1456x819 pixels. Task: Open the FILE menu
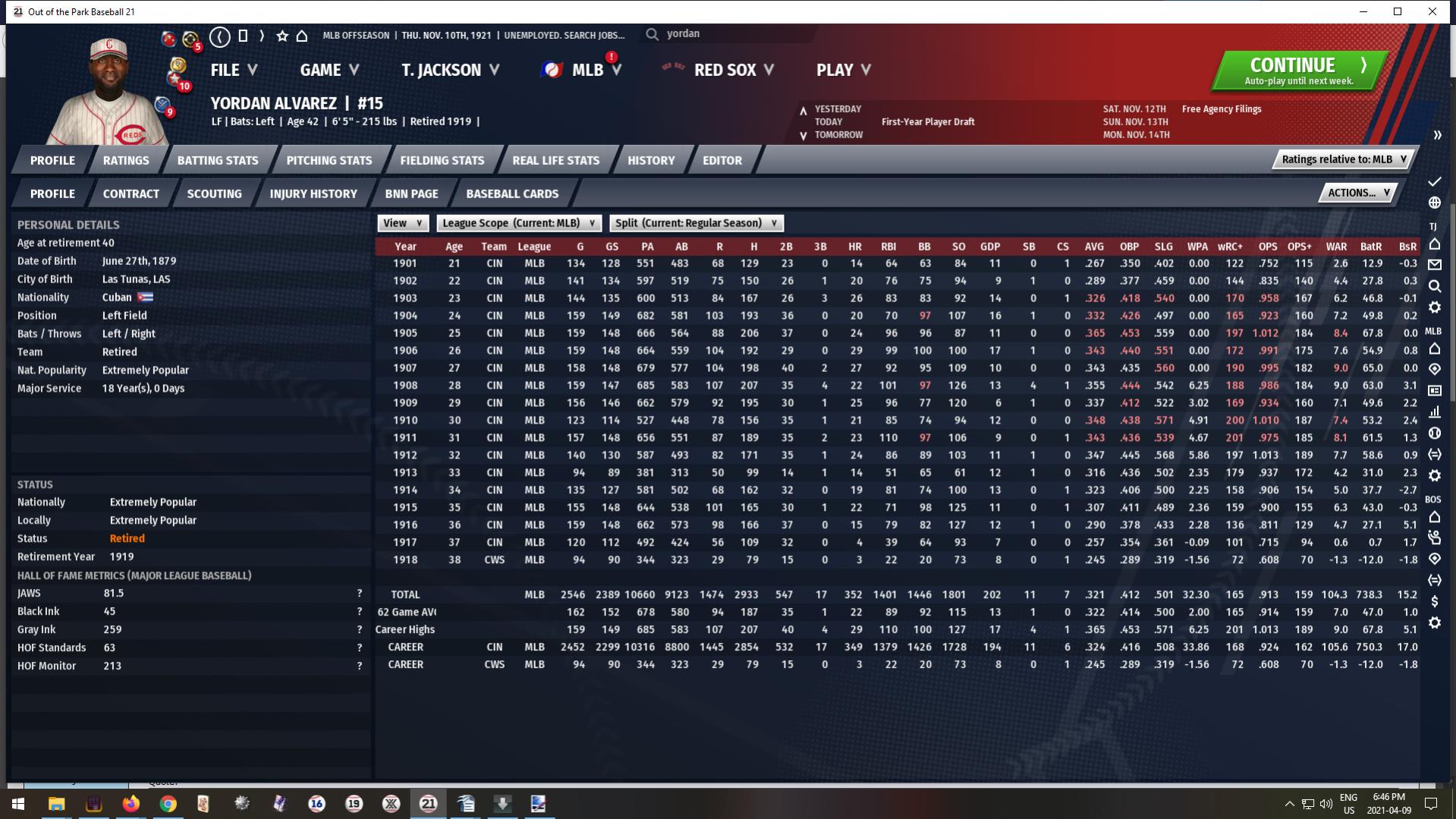point(234,70)
